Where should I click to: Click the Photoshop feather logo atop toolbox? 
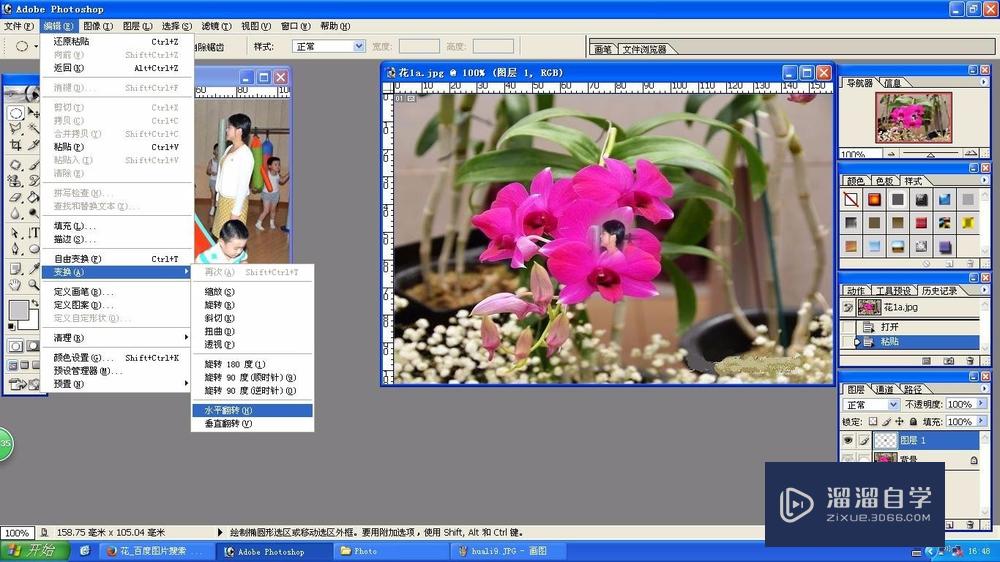pos(24,93)
